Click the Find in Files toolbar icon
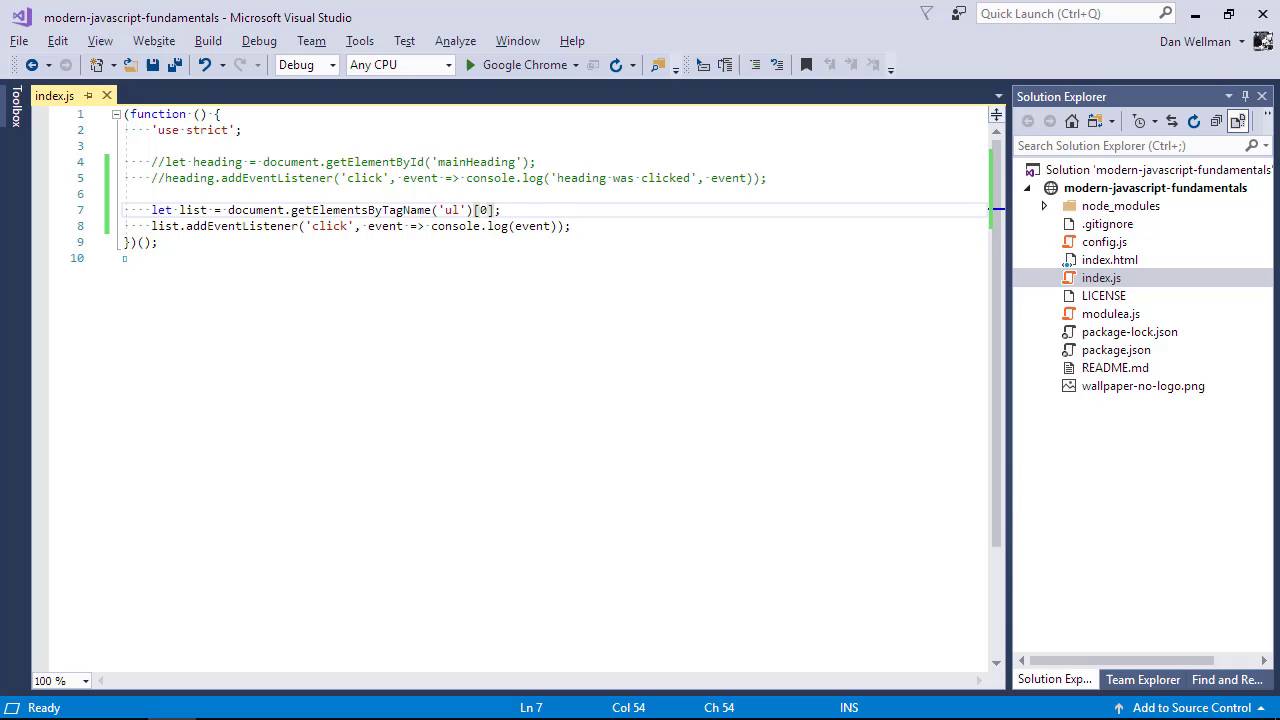This screenshot has height=720, width=1280. pos(658,65)
